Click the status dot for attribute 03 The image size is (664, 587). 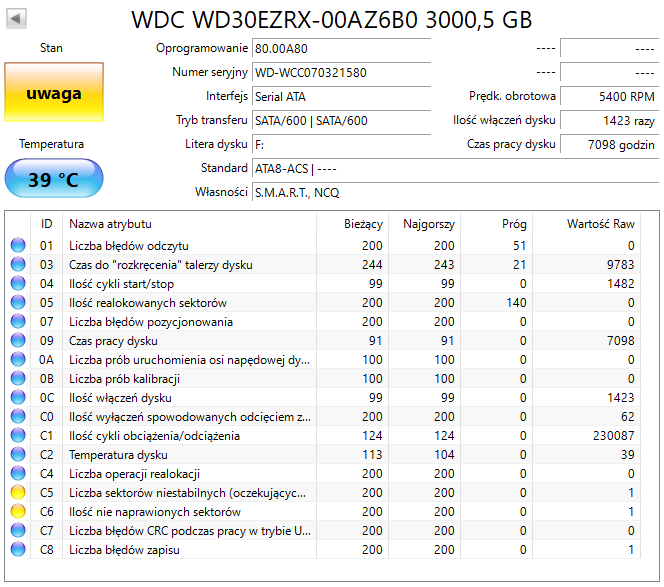point(18,264)
